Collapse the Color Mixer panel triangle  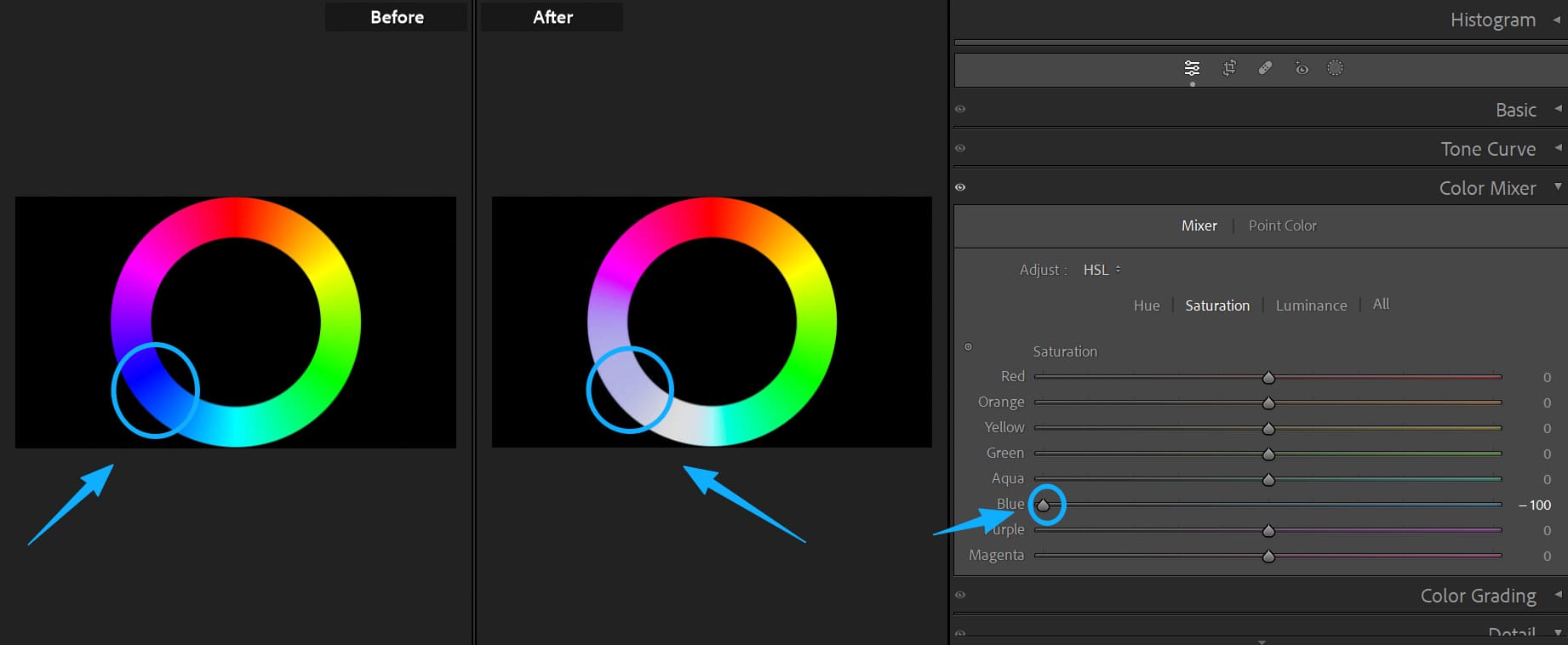coord(1558,186)
